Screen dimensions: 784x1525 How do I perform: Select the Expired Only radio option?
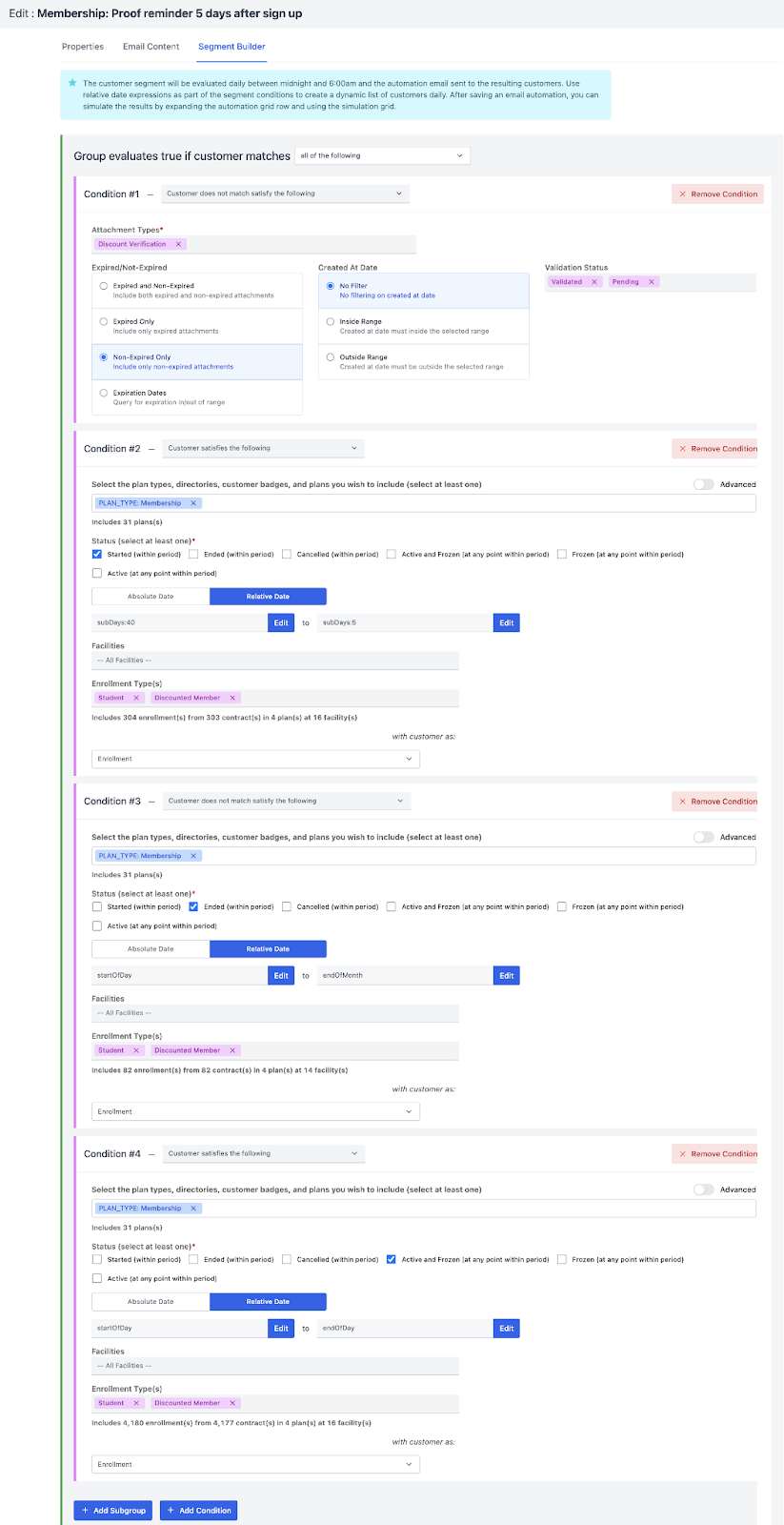tap(104, 322)
